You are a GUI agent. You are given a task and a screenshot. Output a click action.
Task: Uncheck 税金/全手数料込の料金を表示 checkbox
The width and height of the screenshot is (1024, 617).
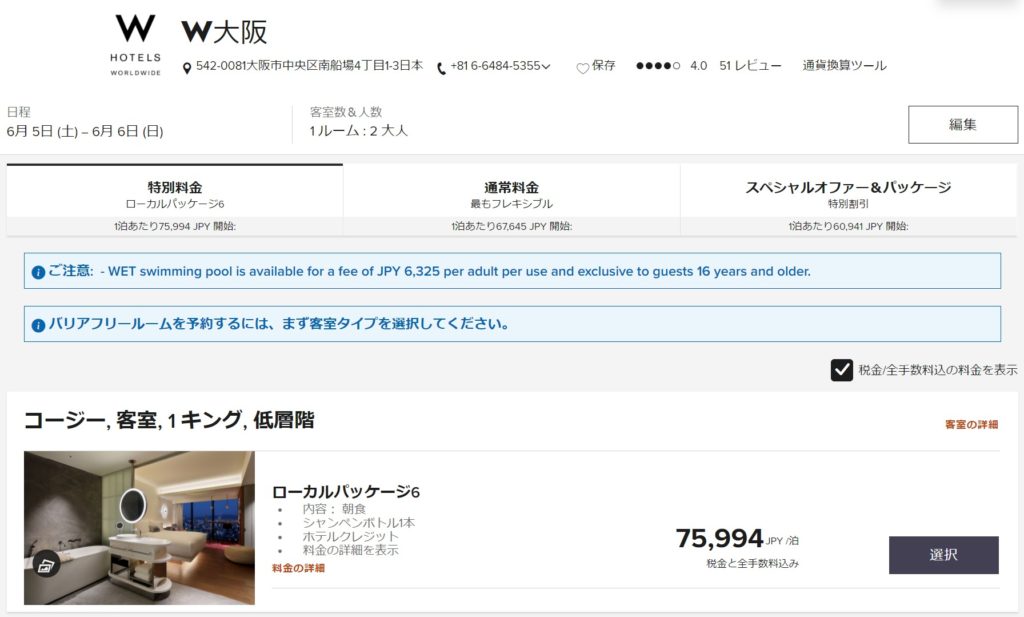click(x=841, y=370)
